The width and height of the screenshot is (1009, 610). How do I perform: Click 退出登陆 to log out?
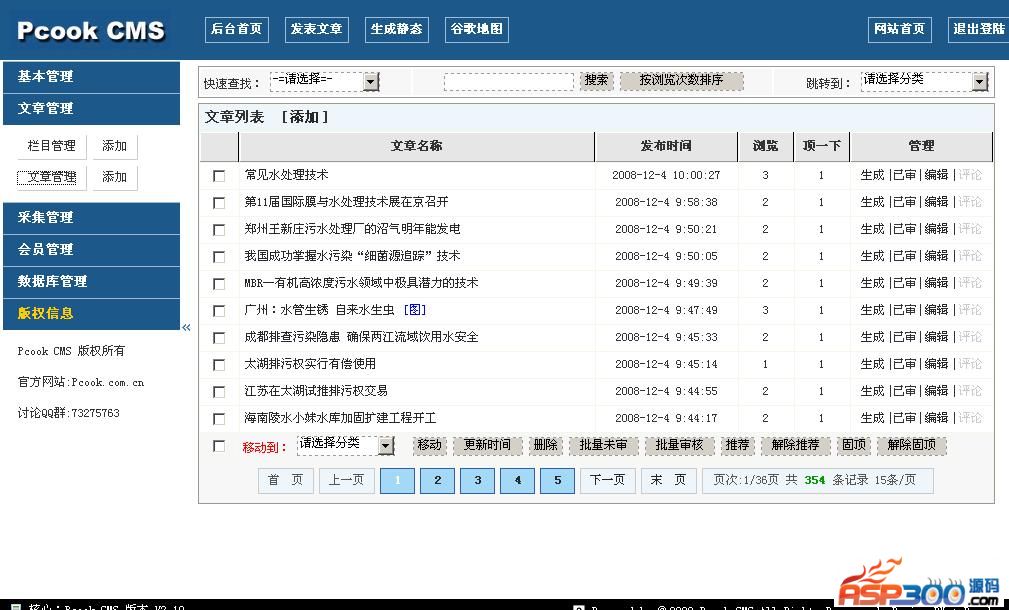978,29
